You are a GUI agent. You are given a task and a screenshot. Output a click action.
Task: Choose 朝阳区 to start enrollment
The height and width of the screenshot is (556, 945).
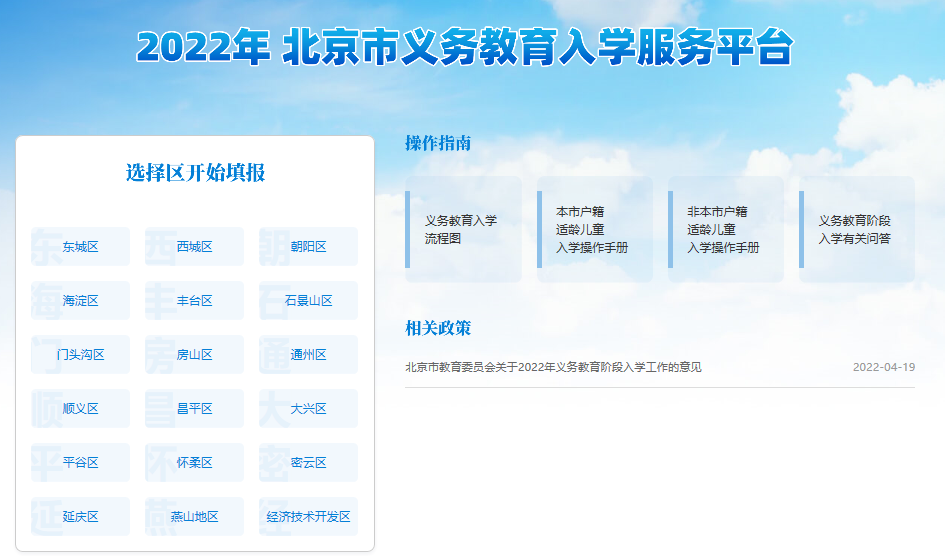click(308, 246)
